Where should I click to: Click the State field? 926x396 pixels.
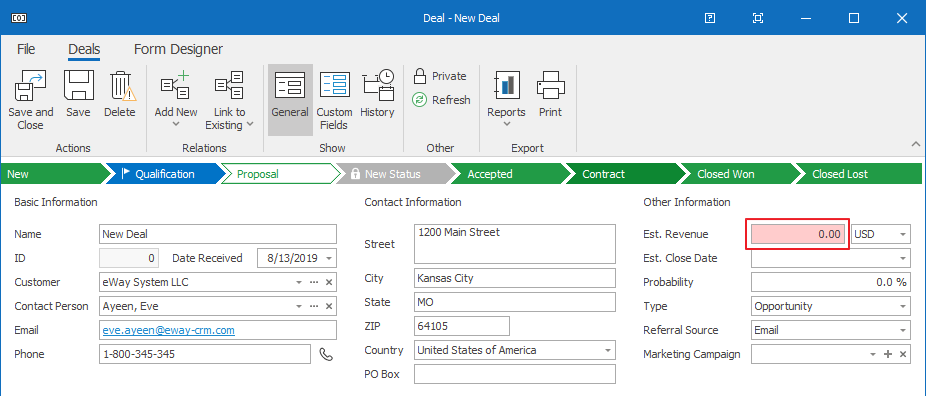point(515,302)
